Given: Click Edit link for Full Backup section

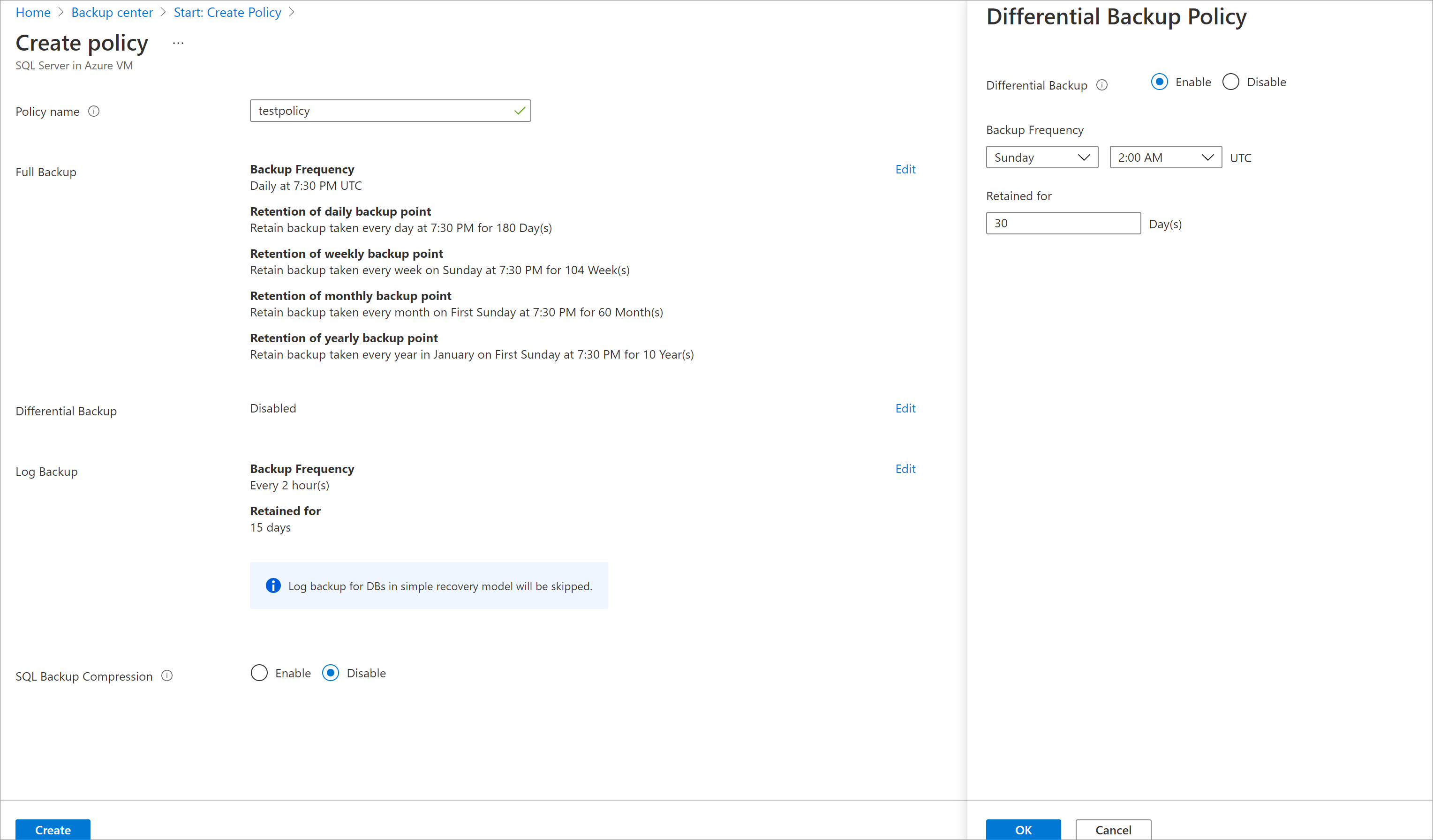Looking at the screenshot, I should coord(905,168).
